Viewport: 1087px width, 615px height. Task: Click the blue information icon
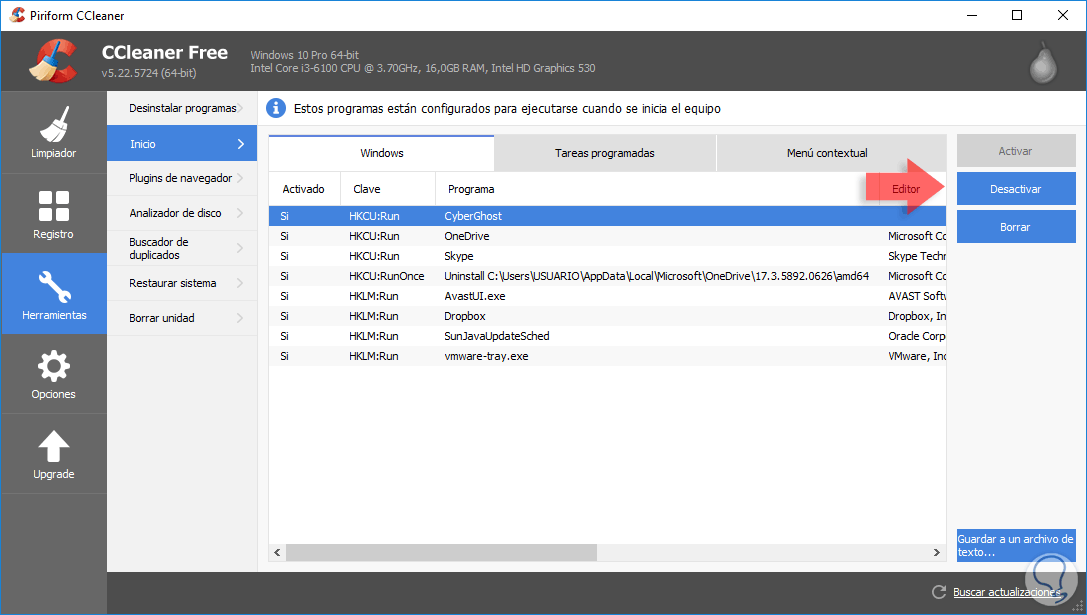tap(275, 108)
